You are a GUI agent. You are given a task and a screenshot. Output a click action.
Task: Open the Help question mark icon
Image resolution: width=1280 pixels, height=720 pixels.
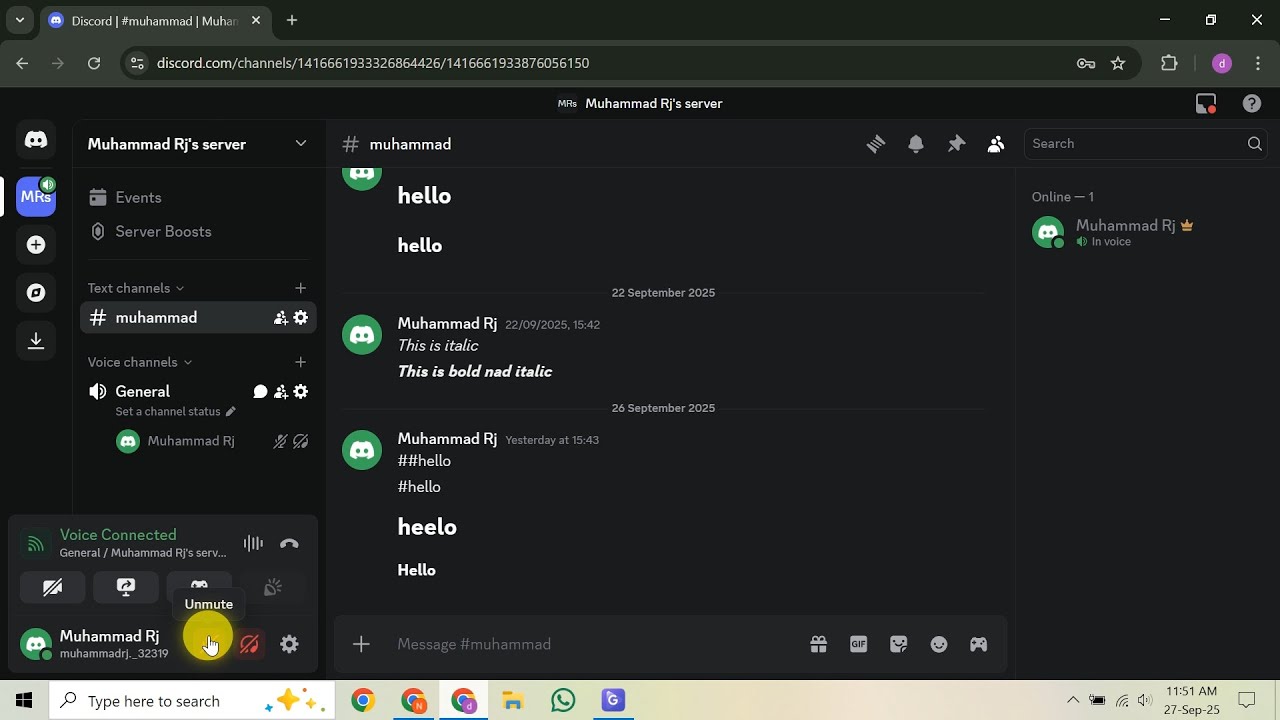pos(1252,103)
